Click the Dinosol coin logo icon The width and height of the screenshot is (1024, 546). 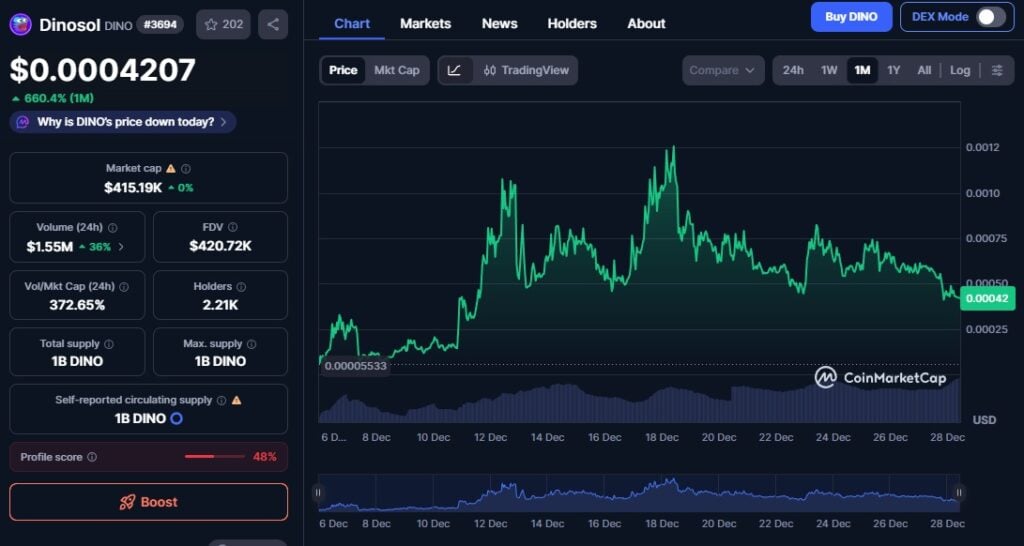click(x=20, y=24)
